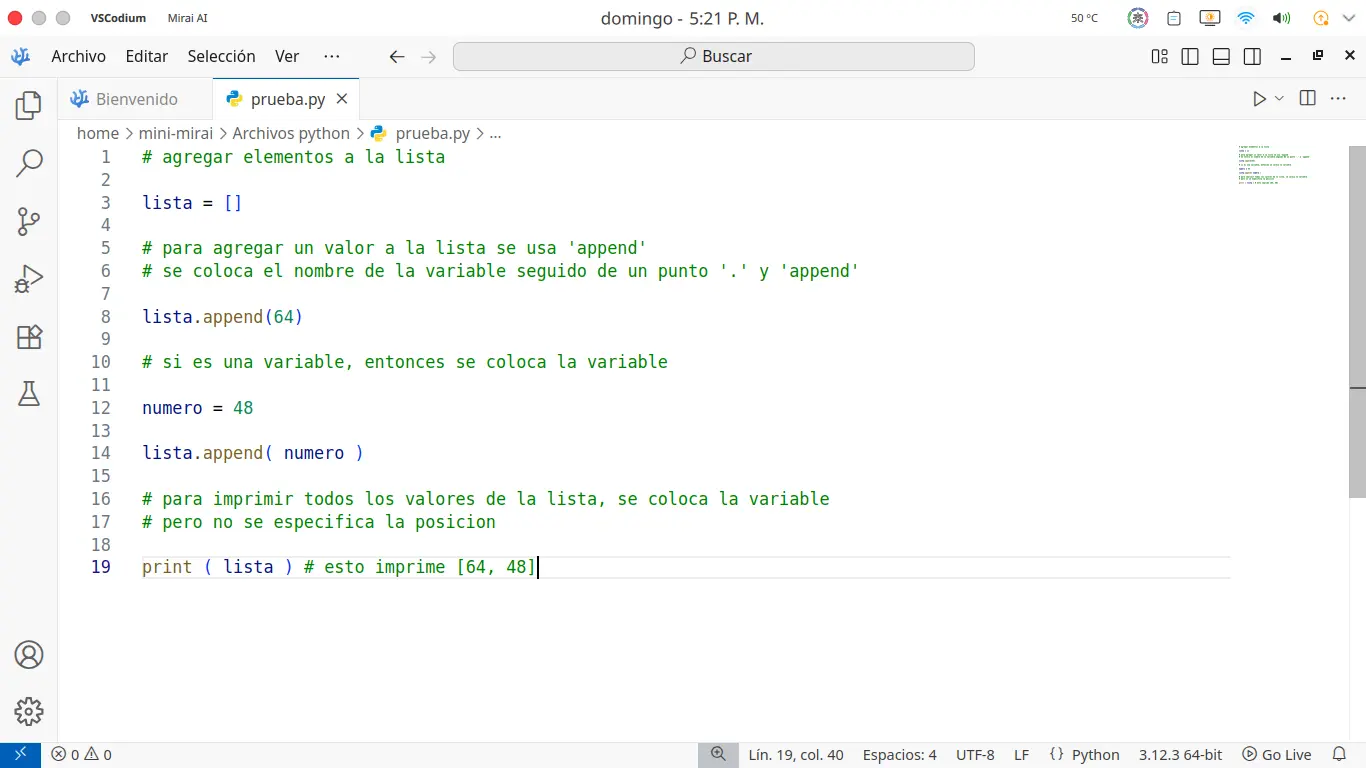Open the Ver menu
The height and width of the screenshot is (768, 1366).
(287, 56)
